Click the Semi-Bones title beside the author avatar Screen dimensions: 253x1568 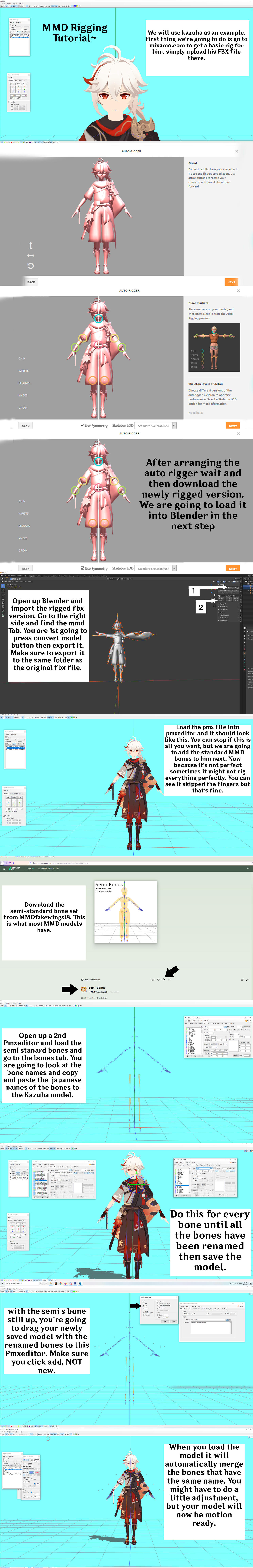97,988
